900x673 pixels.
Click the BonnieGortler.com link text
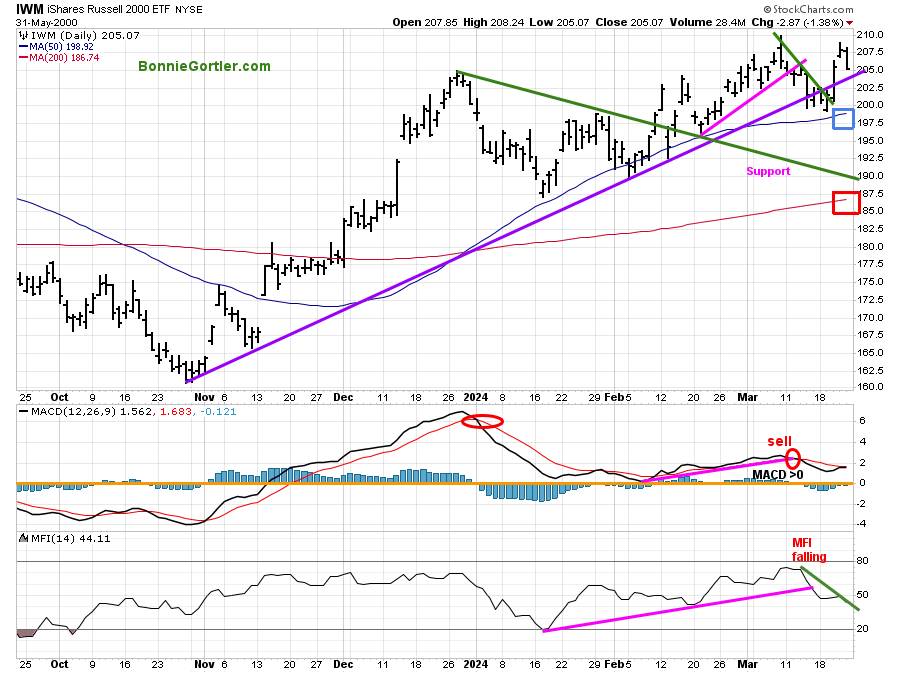click(x=204, y=66)
